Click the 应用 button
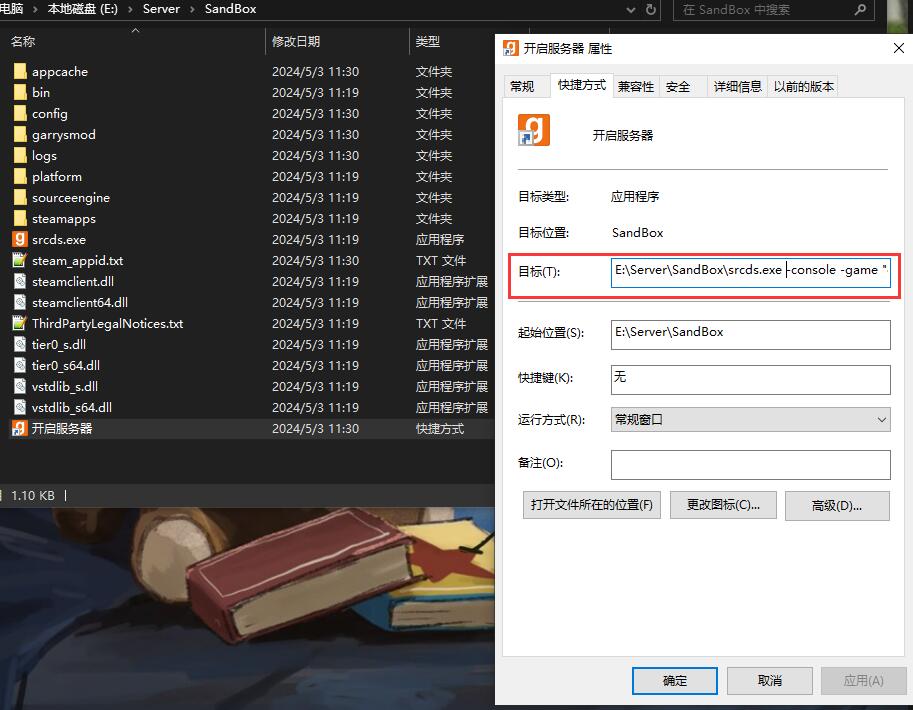The image size is (913, 710). (x=864, y=680)
